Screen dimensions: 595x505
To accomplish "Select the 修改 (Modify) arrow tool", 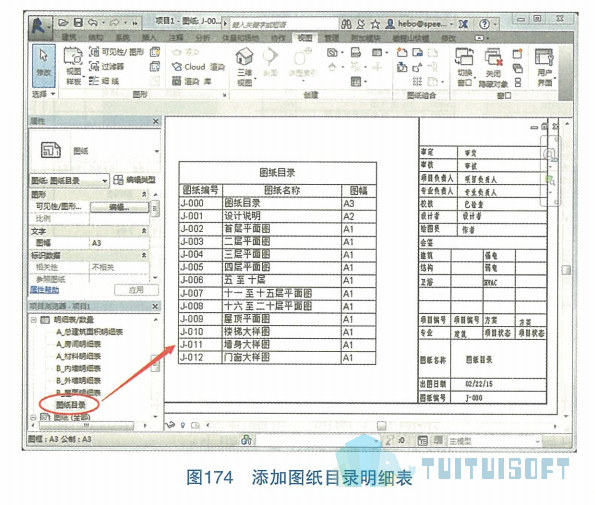I will pos(43,65).
